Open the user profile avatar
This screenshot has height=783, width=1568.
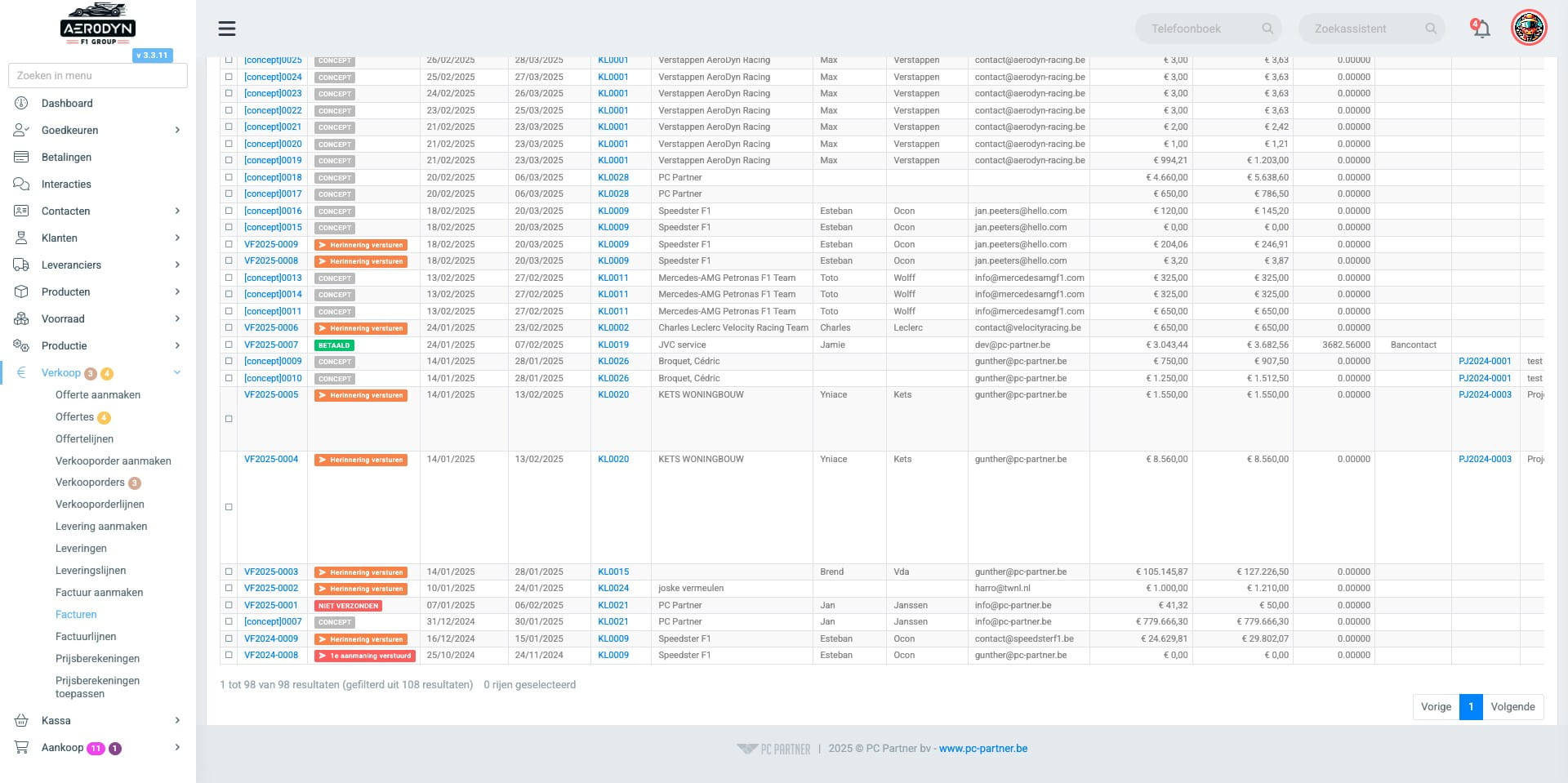(1529, 29)
